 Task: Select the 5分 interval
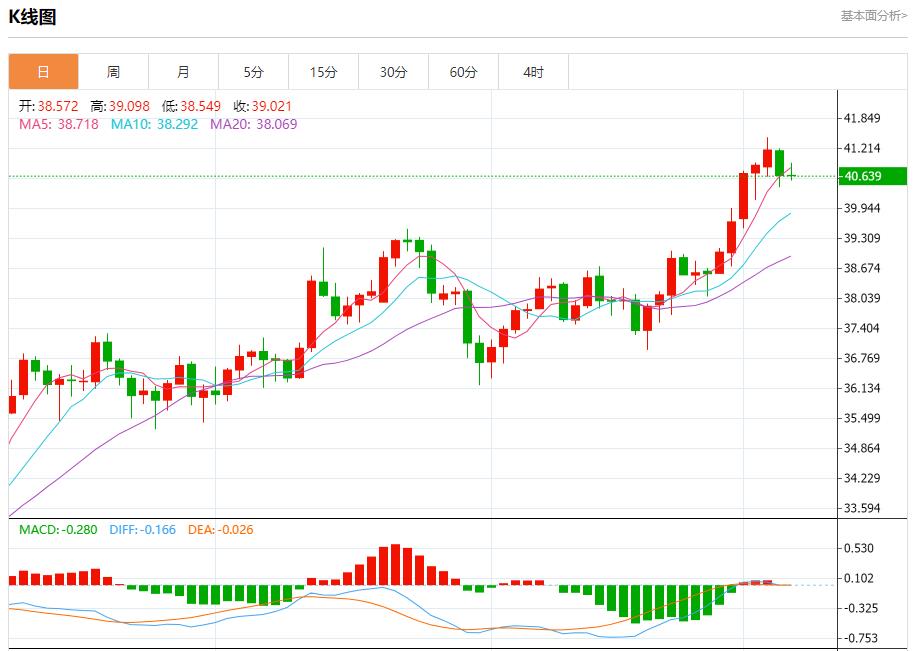pos(253,71)
